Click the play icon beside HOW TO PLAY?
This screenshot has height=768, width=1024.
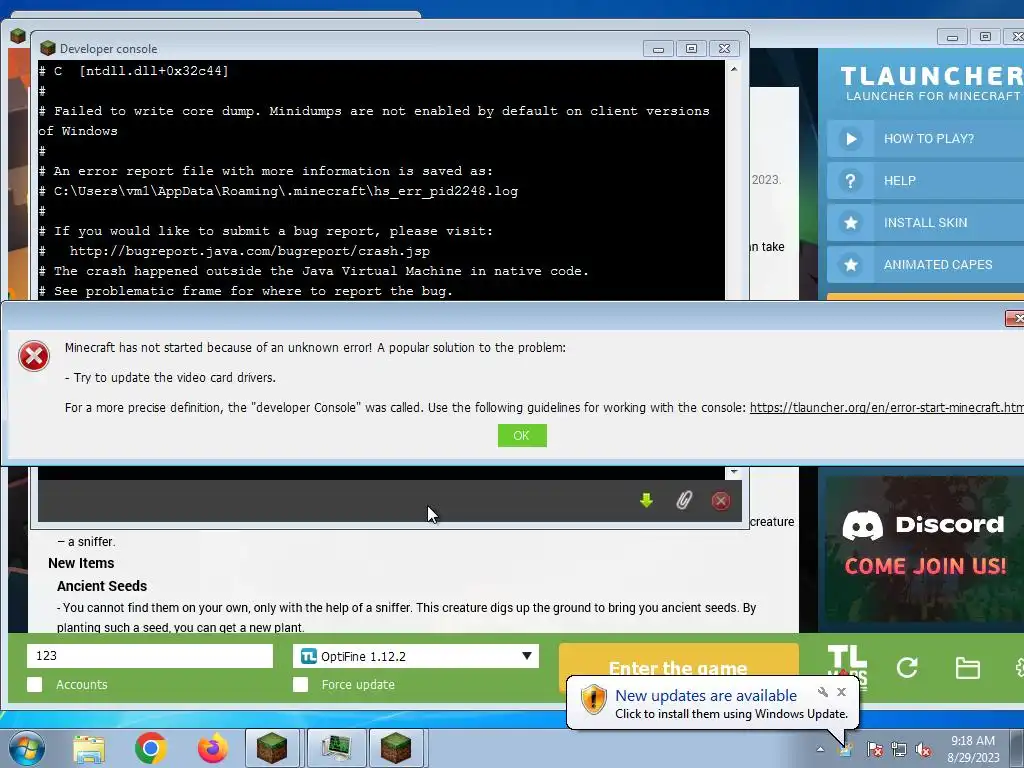851,138
